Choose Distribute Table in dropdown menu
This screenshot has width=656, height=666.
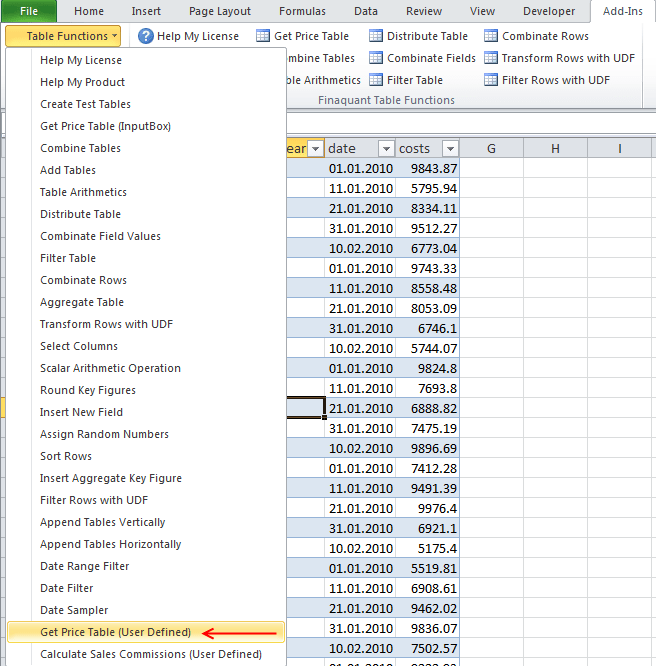click(146, 214)
